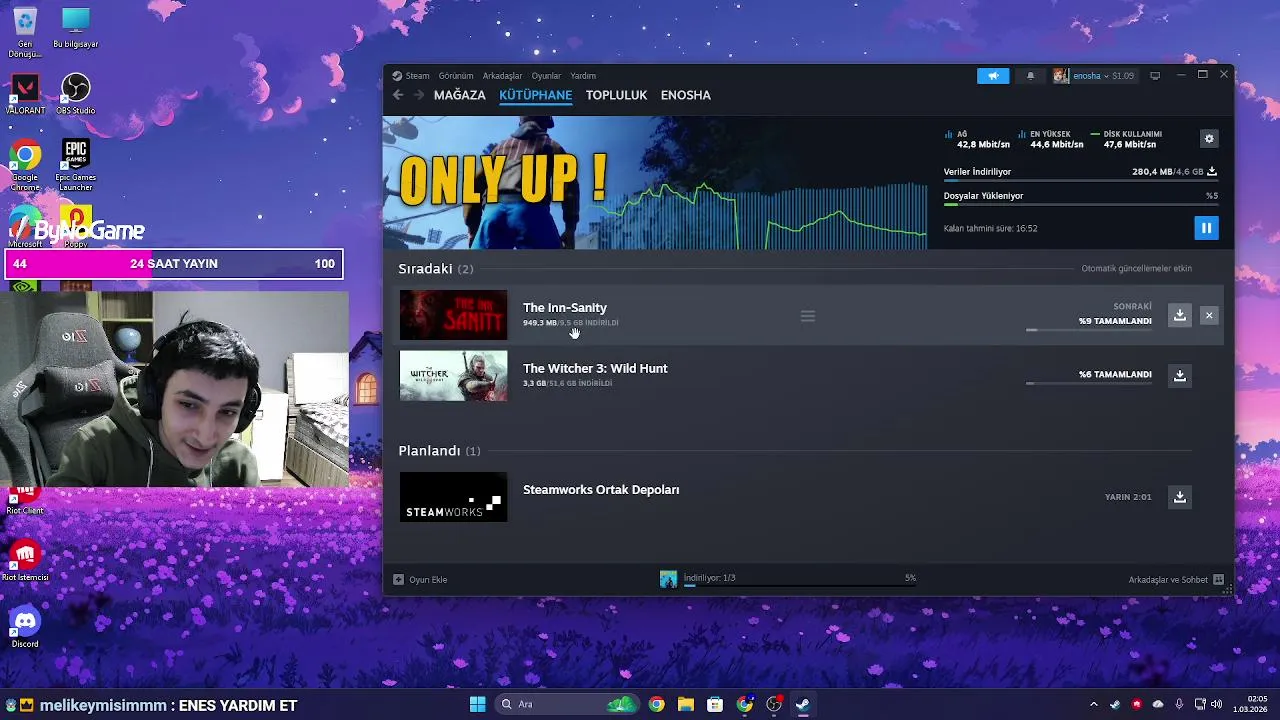Screen dimensions: 1280x720
Task: Click the small game icon in the bottom download bar
Action: point(668,579)
